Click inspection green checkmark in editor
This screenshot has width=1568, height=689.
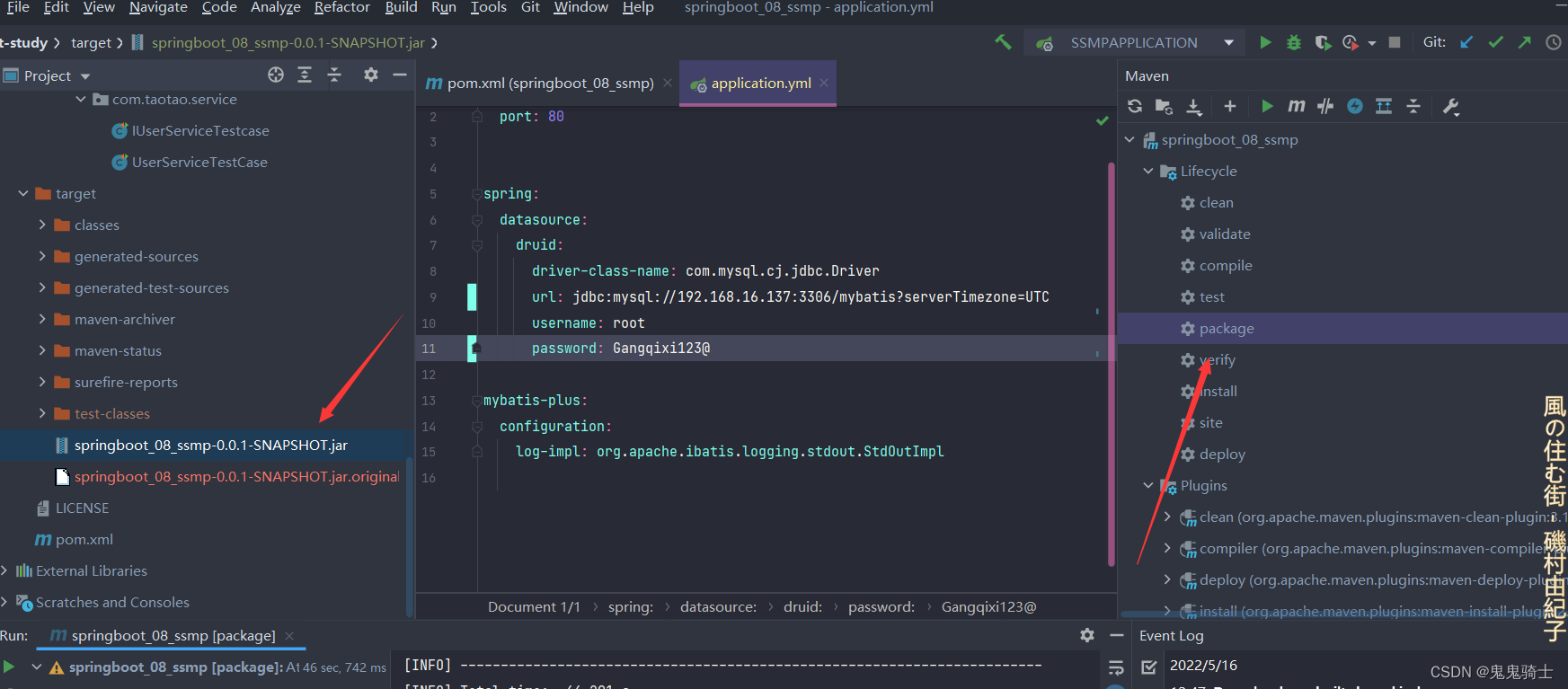(x=1102, y=120)
